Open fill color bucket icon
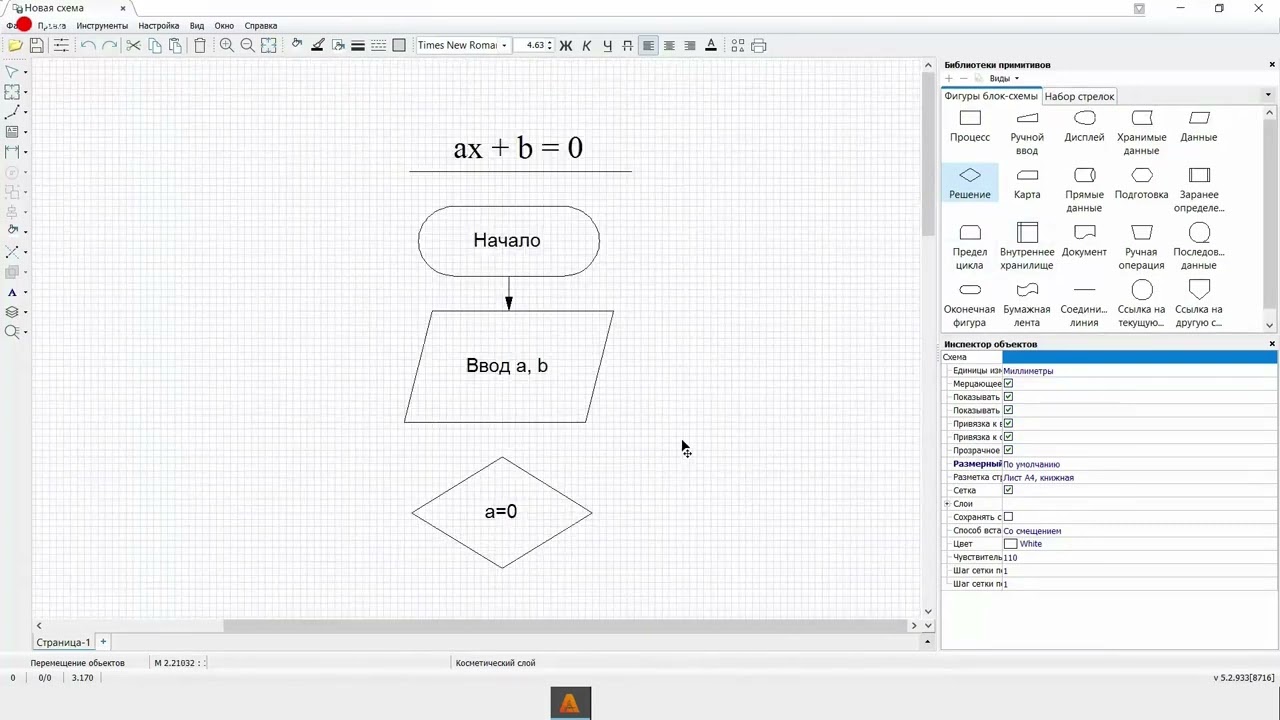Screen dimensions: 1280x720 tap(297, 45)
